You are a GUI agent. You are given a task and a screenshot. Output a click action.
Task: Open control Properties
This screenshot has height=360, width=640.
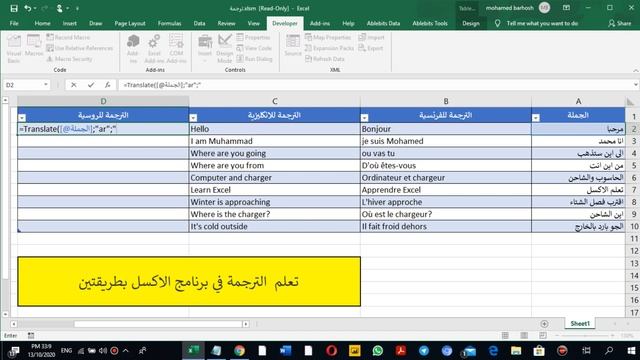253,37
